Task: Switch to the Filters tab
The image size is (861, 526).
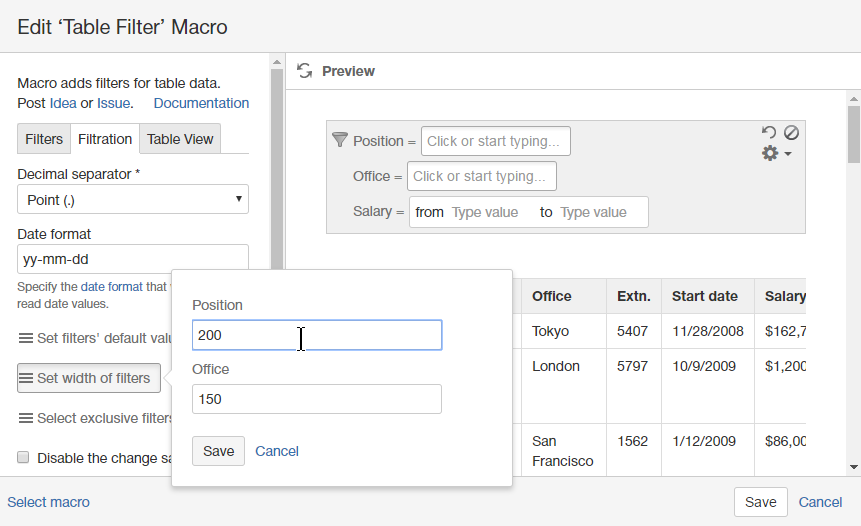Action: click(x=44, y=139)
